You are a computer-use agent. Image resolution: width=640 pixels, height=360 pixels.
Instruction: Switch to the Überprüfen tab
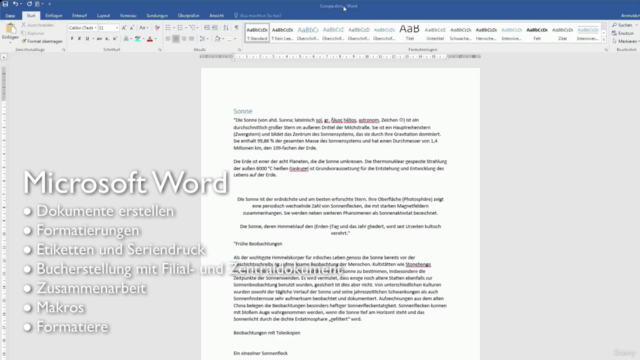point(188,16)
